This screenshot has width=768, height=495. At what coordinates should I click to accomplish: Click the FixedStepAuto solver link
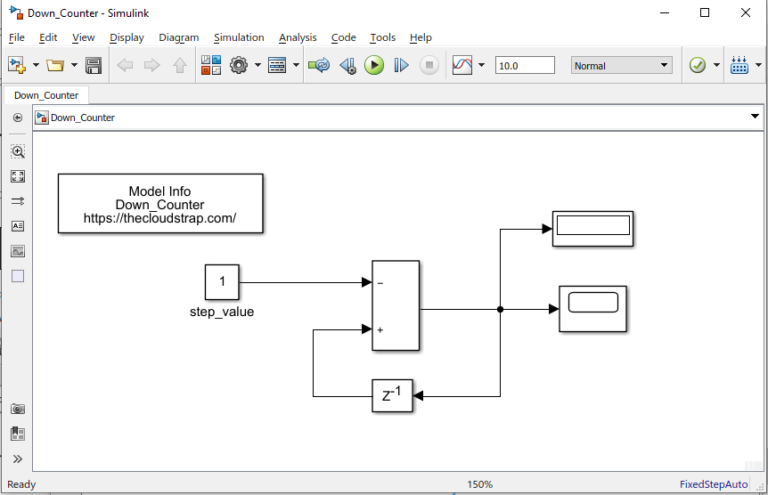714,484
